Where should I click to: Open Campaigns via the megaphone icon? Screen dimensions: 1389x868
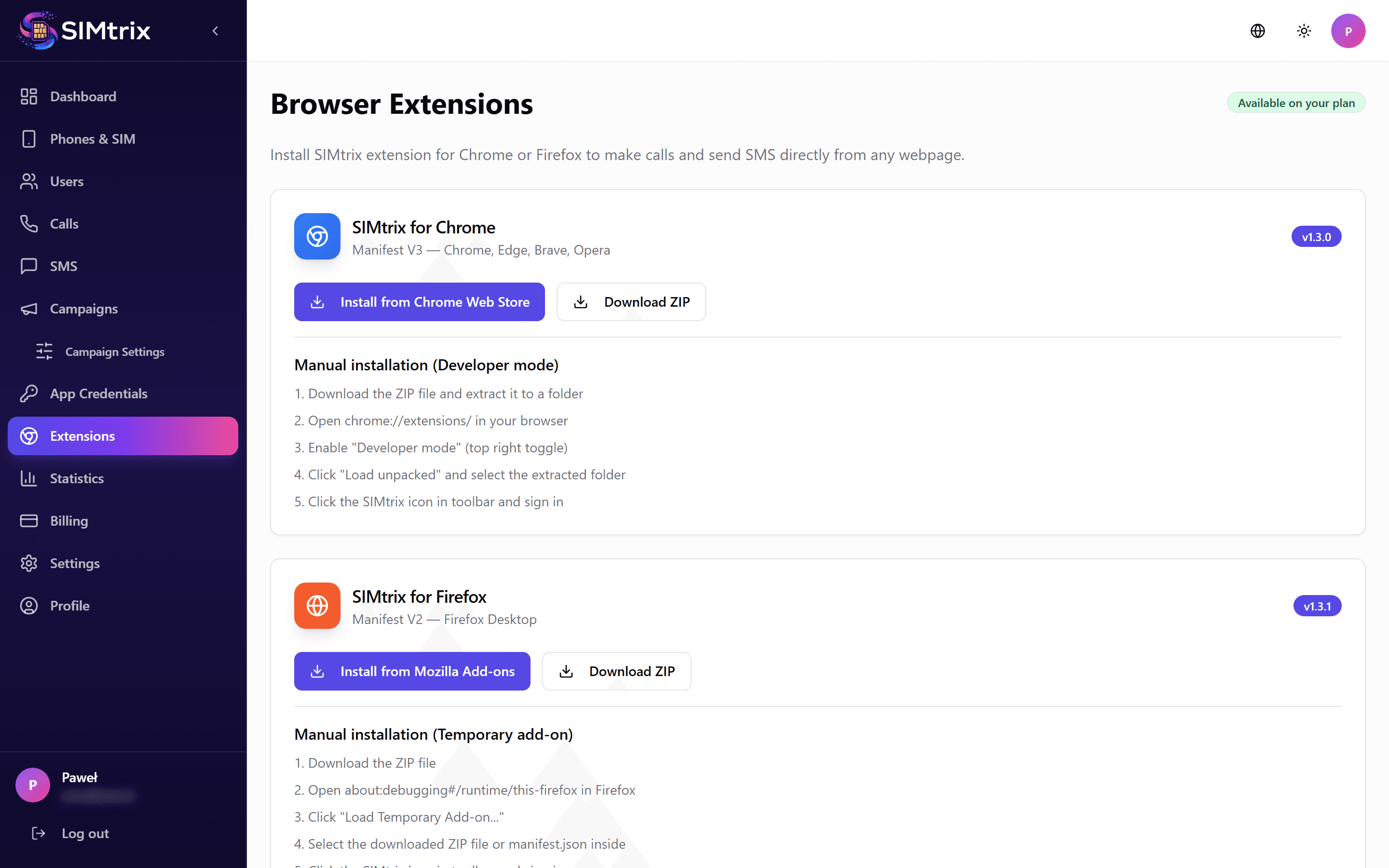tap(29, 308)
